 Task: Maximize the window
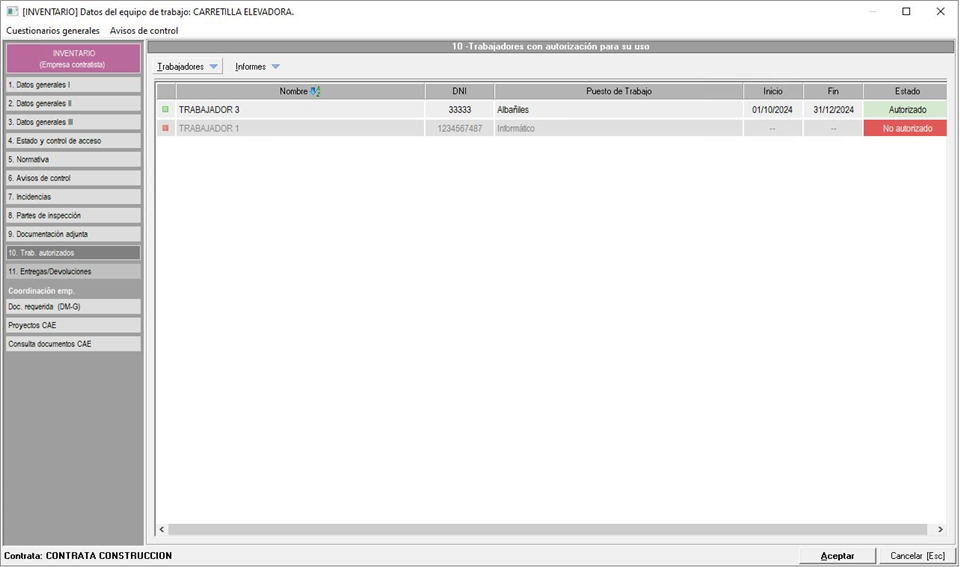(906, 12)
